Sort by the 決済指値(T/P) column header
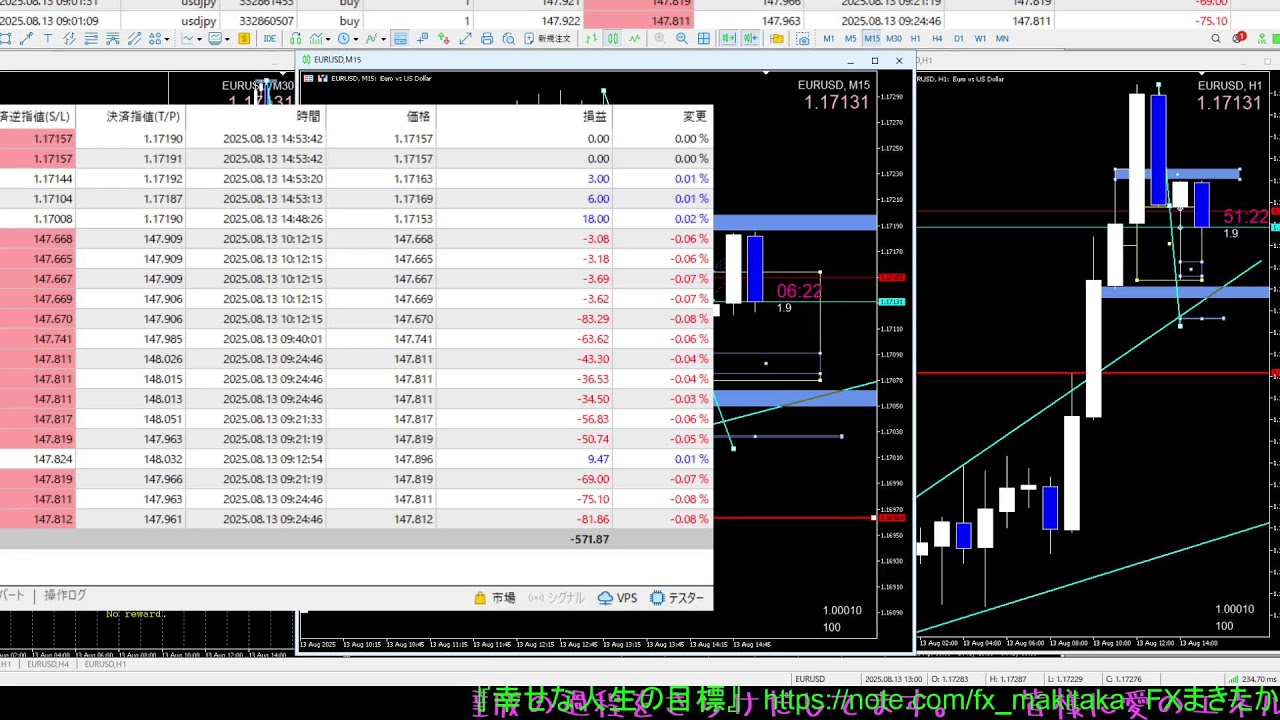Viewport: 1280px width, 720px height. pos(145,116)
